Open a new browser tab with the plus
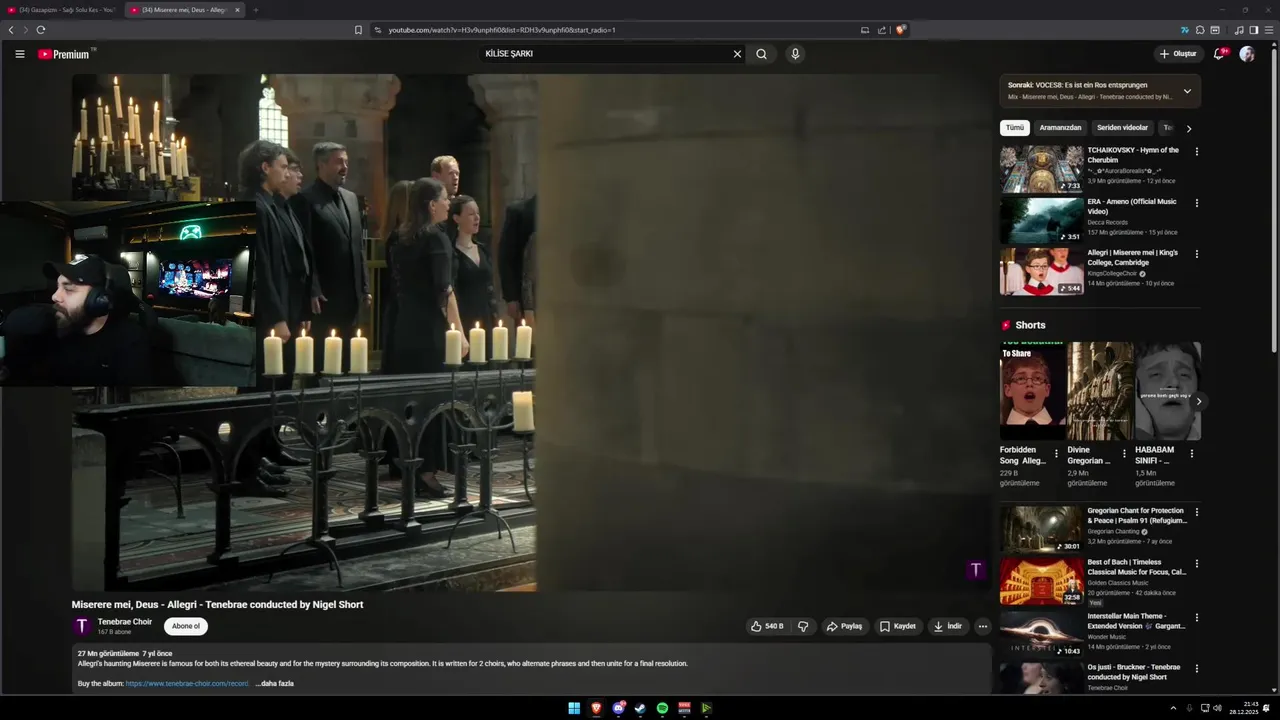 (255, 10)
